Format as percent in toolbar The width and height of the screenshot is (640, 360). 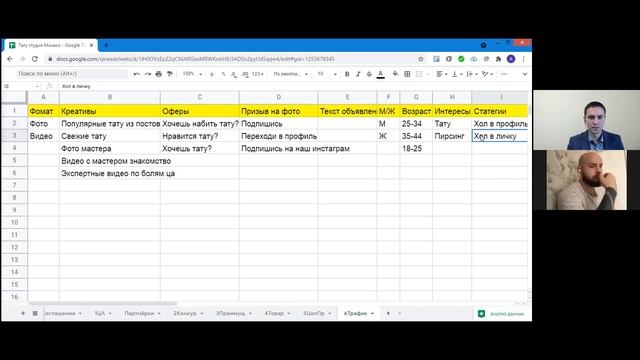tap(223, 74)
